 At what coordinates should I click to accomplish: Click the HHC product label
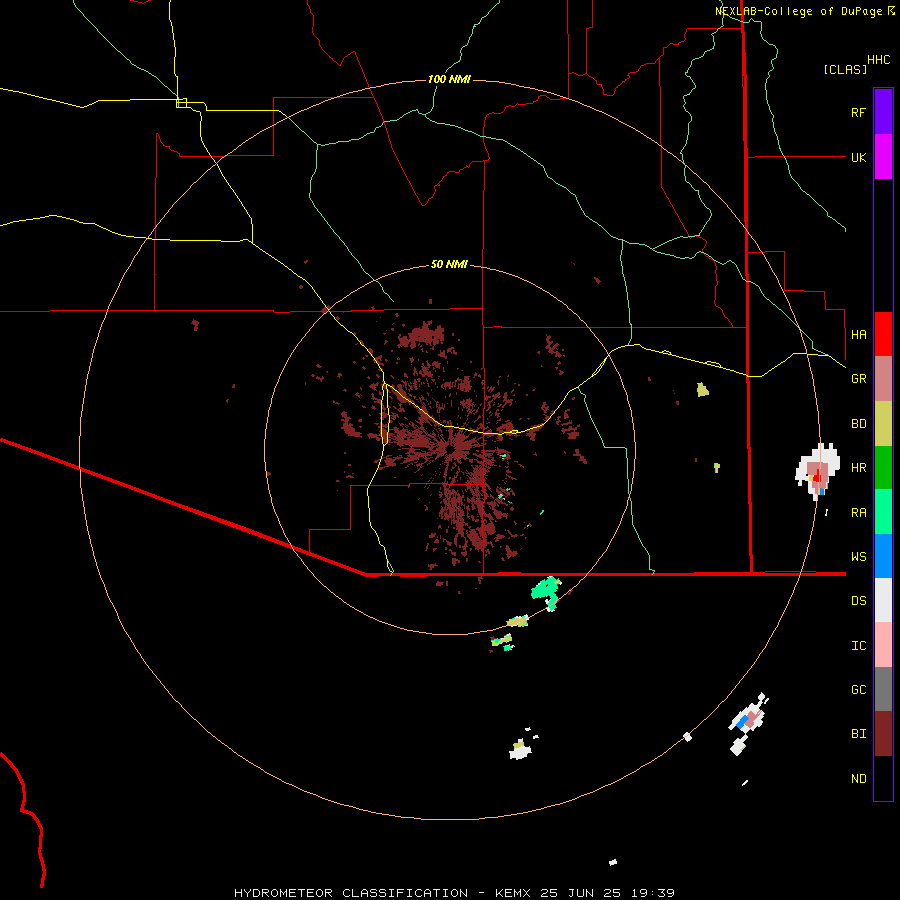878,60
